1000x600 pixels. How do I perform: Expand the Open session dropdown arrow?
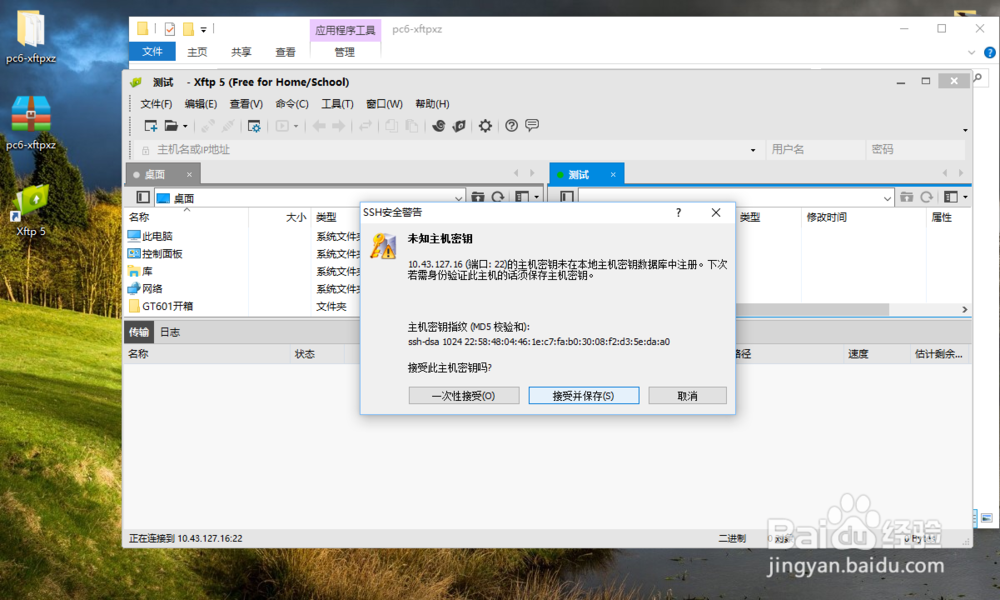pyautogui.click(x=186, y=126)
